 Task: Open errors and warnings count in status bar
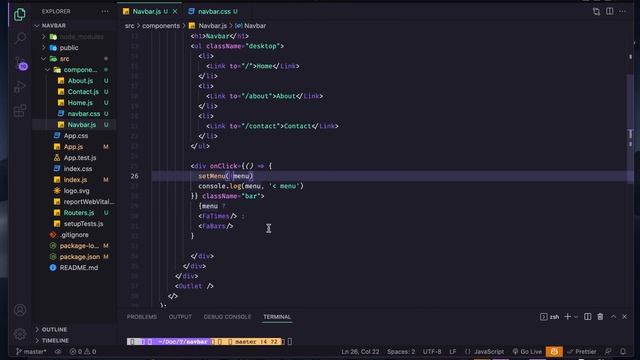(x=83, y=351)
